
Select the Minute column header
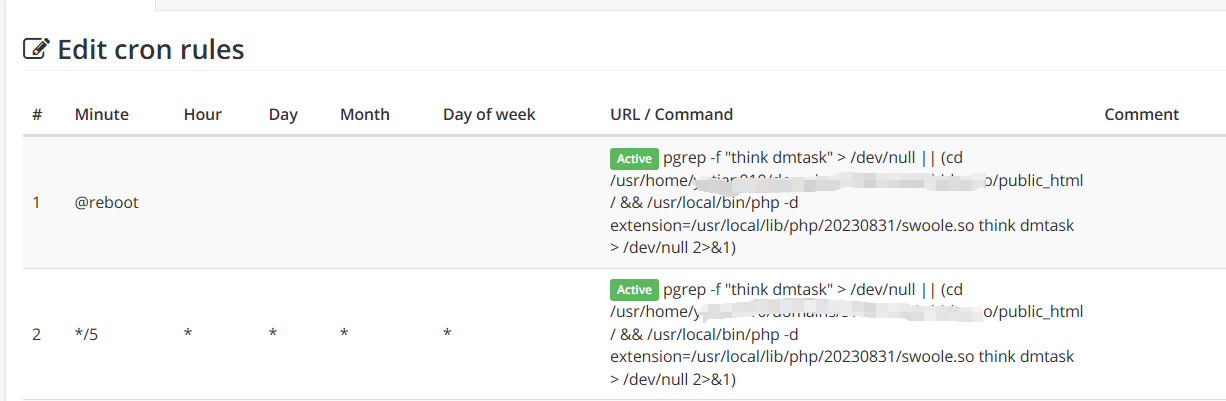(x=102, y=114)
